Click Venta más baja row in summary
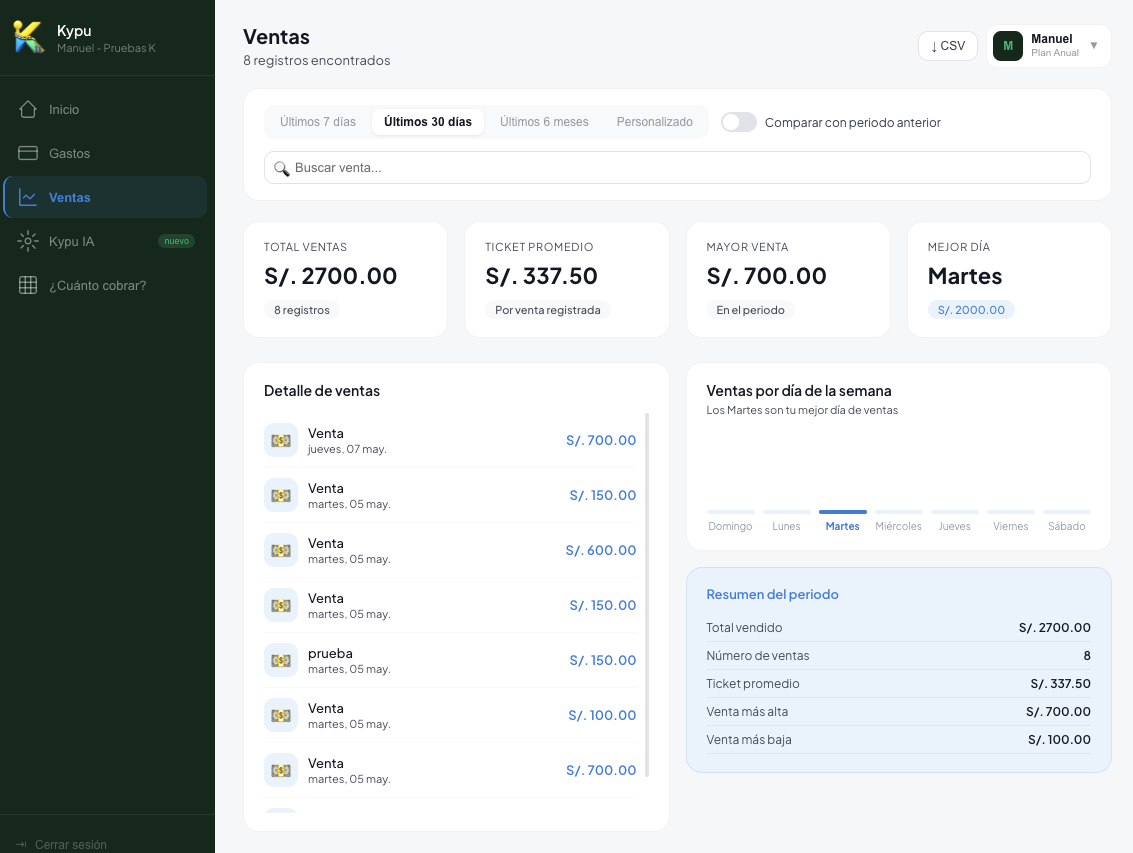The image size is (1133, 853). pos(898,740)
